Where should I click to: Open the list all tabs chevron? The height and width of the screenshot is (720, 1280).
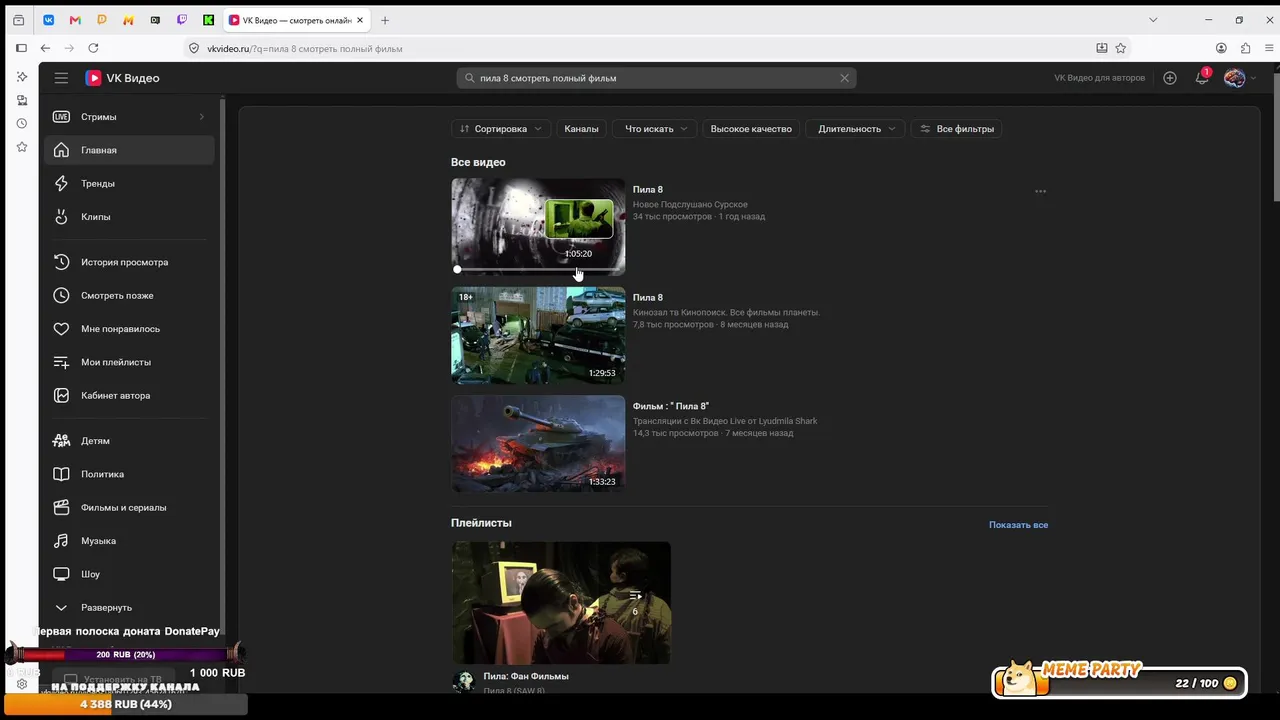pos(1153,20)
